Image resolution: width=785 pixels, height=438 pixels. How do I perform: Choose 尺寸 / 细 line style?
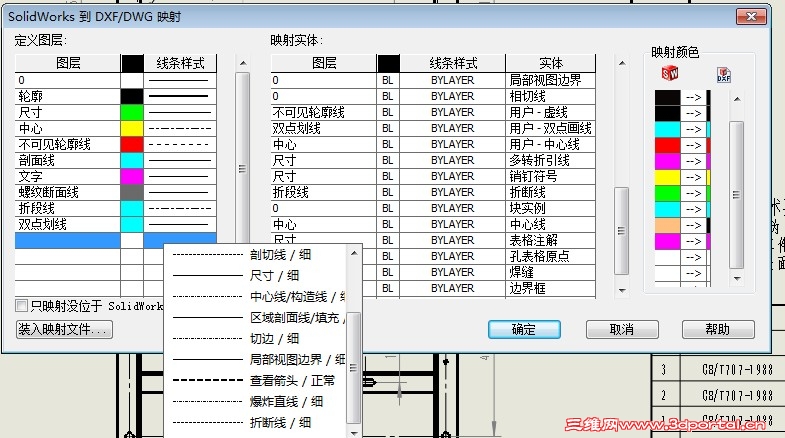pyautogui.click(x=255, y=275)
